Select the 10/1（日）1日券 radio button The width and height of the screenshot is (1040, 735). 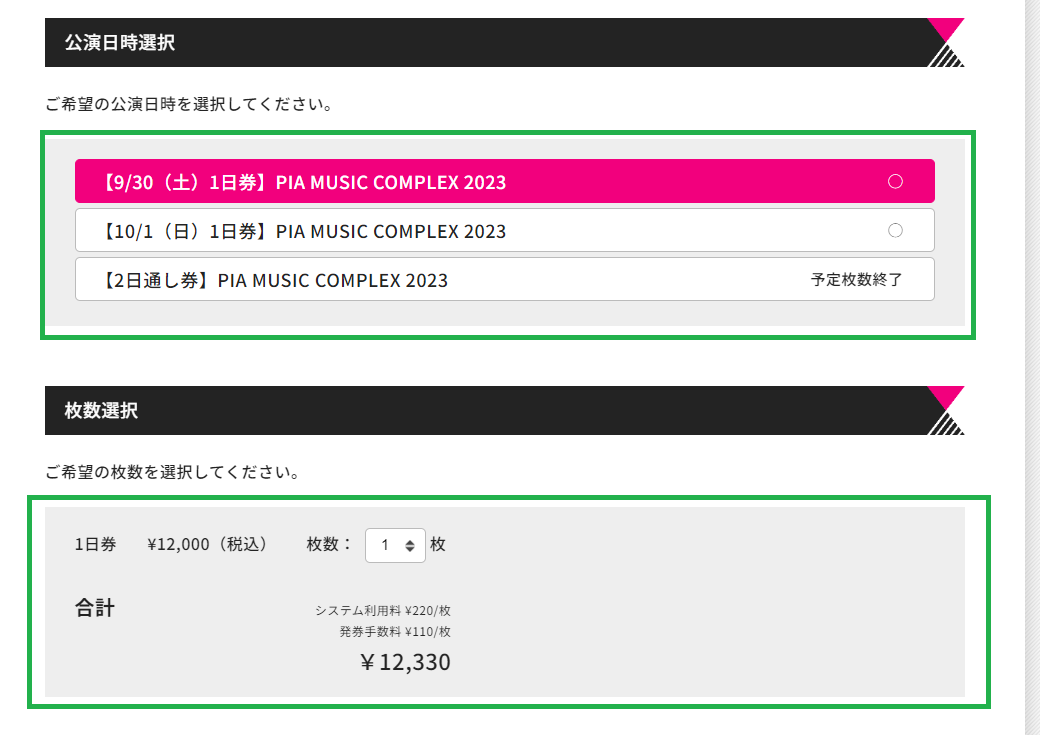(895, 230)
